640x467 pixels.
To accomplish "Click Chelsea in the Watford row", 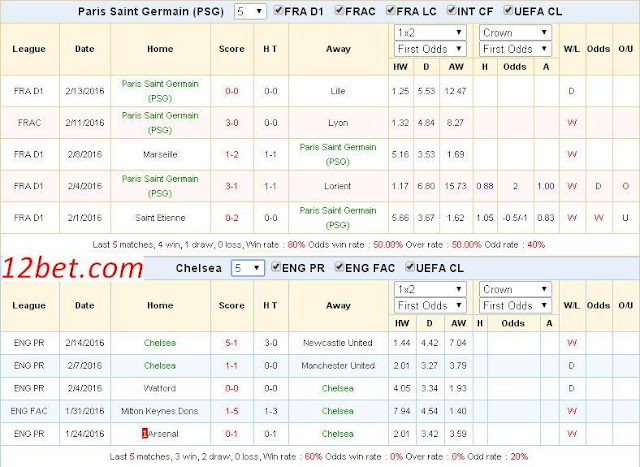I will click(338, 388).
